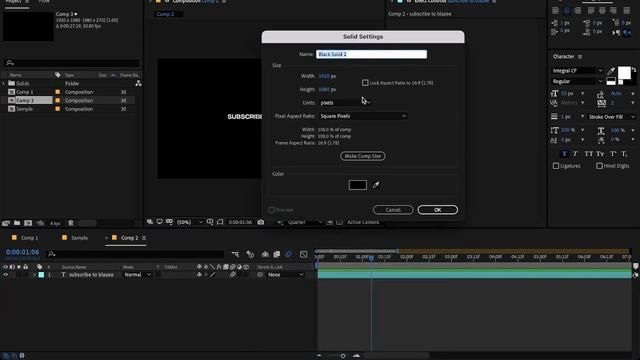Open the Project flowchart view icon
The image size is (640, 360).
[x=138, y=83]
